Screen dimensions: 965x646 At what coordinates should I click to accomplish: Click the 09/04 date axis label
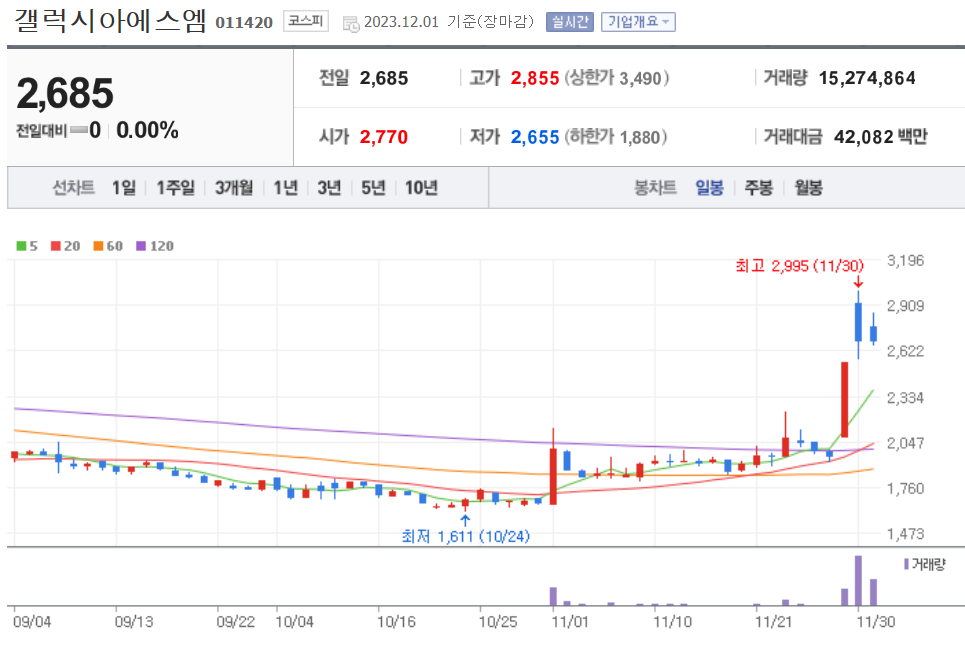tap(32, 621)
